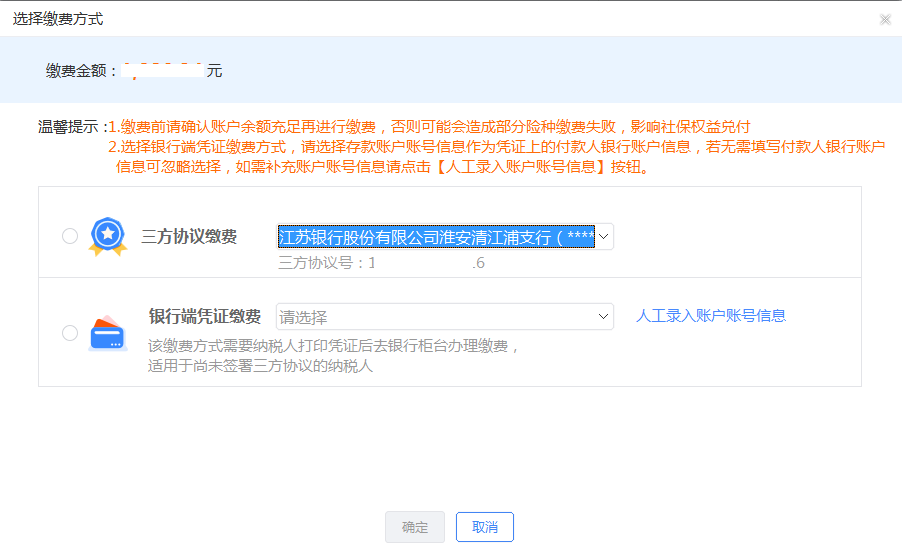
Task: Select the 银行端凭证缴费 radio button
Action: click(70, 332)
